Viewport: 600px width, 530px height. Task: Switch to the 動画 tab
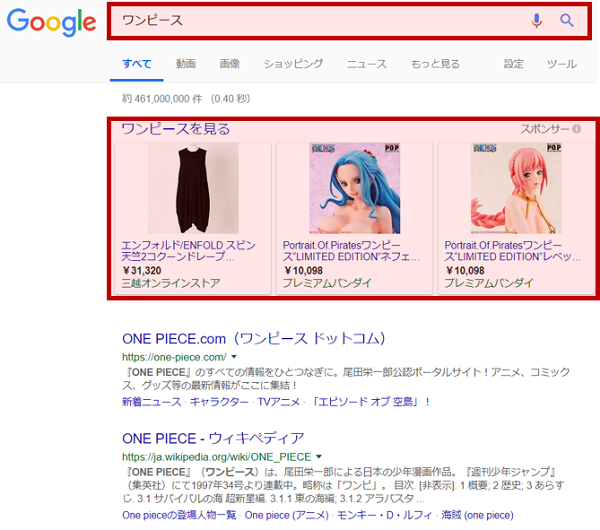(186, 64)
